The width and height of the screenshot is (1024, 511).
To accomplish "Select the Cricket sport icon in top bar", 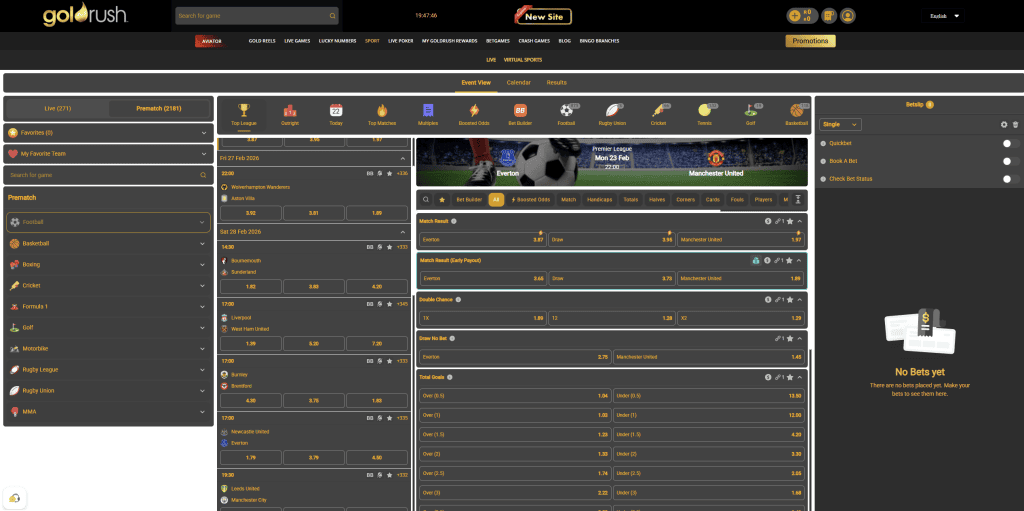I will 658,110.
